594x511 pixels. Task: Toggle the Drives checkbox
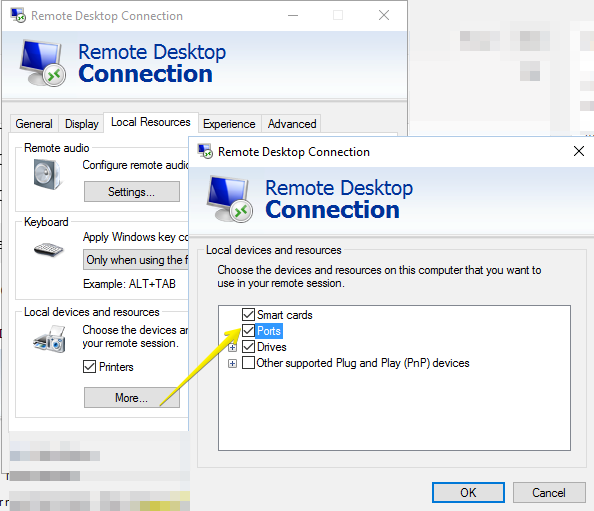248,346
